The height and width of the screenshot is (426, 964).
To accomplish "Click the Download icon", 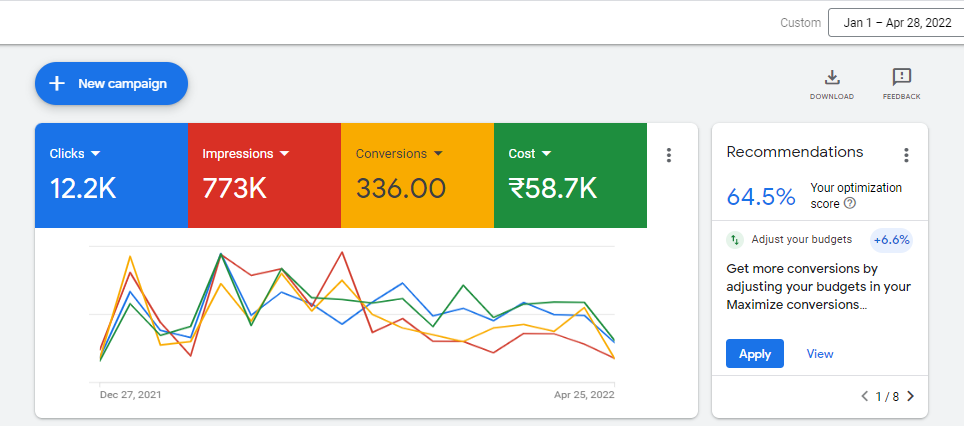I will pos(831,78).
